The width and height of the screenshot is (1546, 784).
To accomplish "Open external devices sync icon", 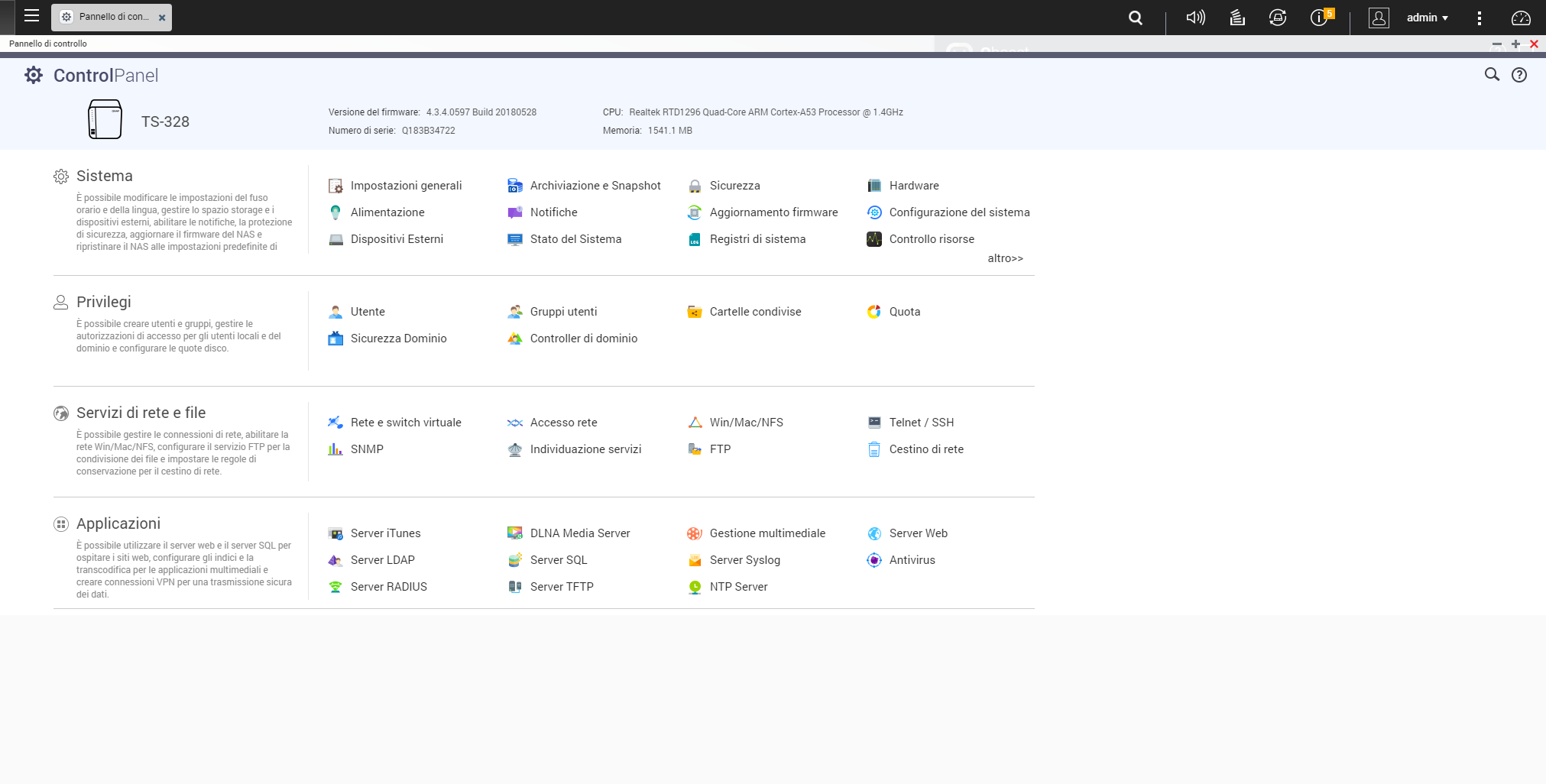I will click(x=1278, y=18).
